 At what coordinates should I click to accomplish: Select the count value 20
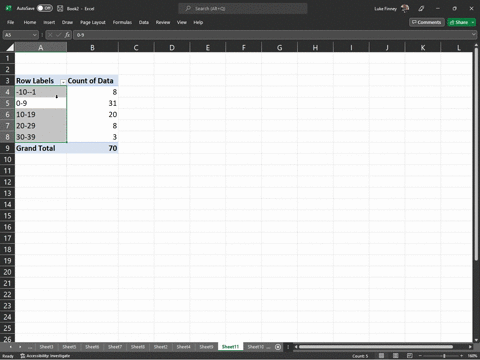pos(92,114)
